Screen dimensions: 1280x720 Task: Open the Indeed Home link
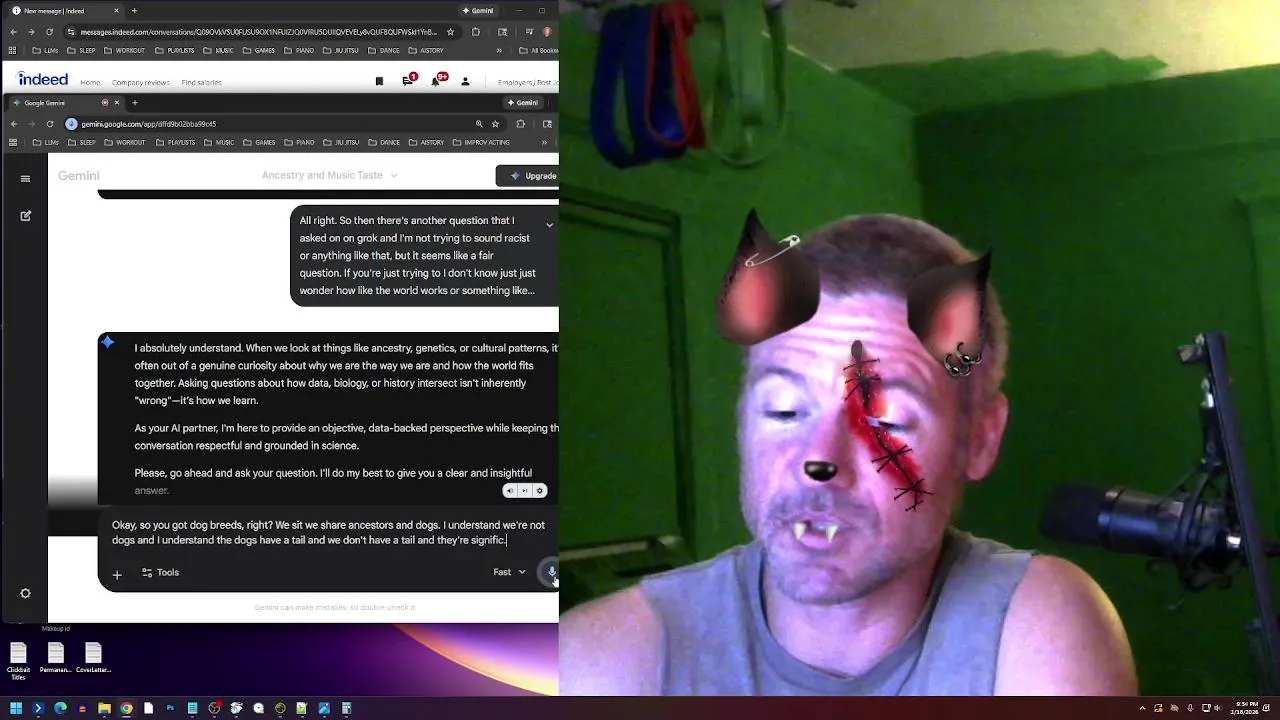coord(90,82)
